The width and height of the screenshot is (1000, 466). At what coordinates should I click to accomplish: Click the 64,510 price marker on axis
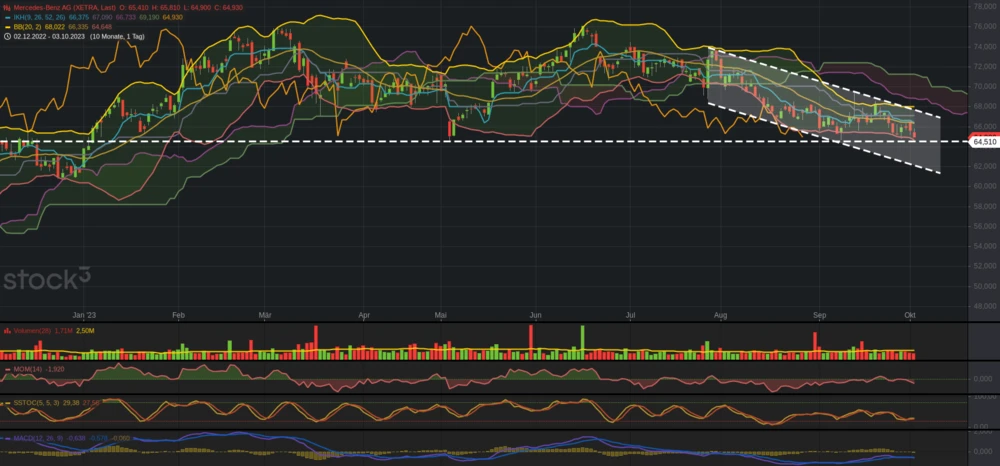[984, 142]
